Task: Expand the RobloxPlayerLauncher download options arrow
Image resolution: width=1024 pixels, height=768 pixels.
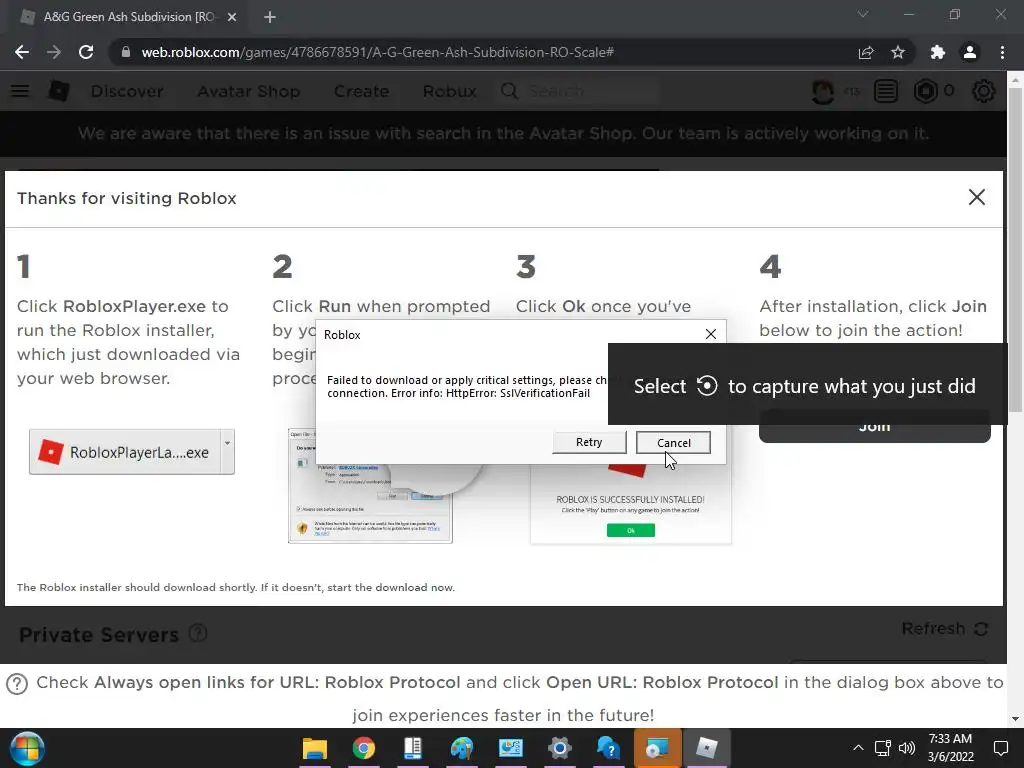Action: point(227,452)
